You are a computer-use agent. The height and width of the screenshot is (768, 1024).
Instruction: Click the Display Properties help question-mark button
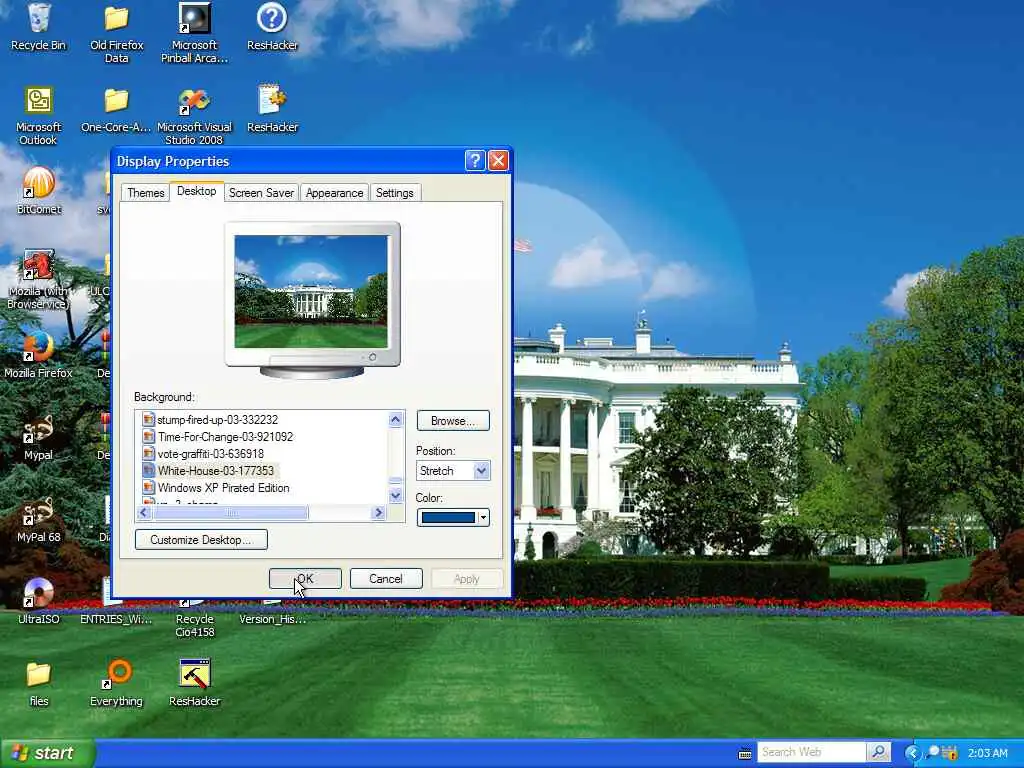coord(475,161)
